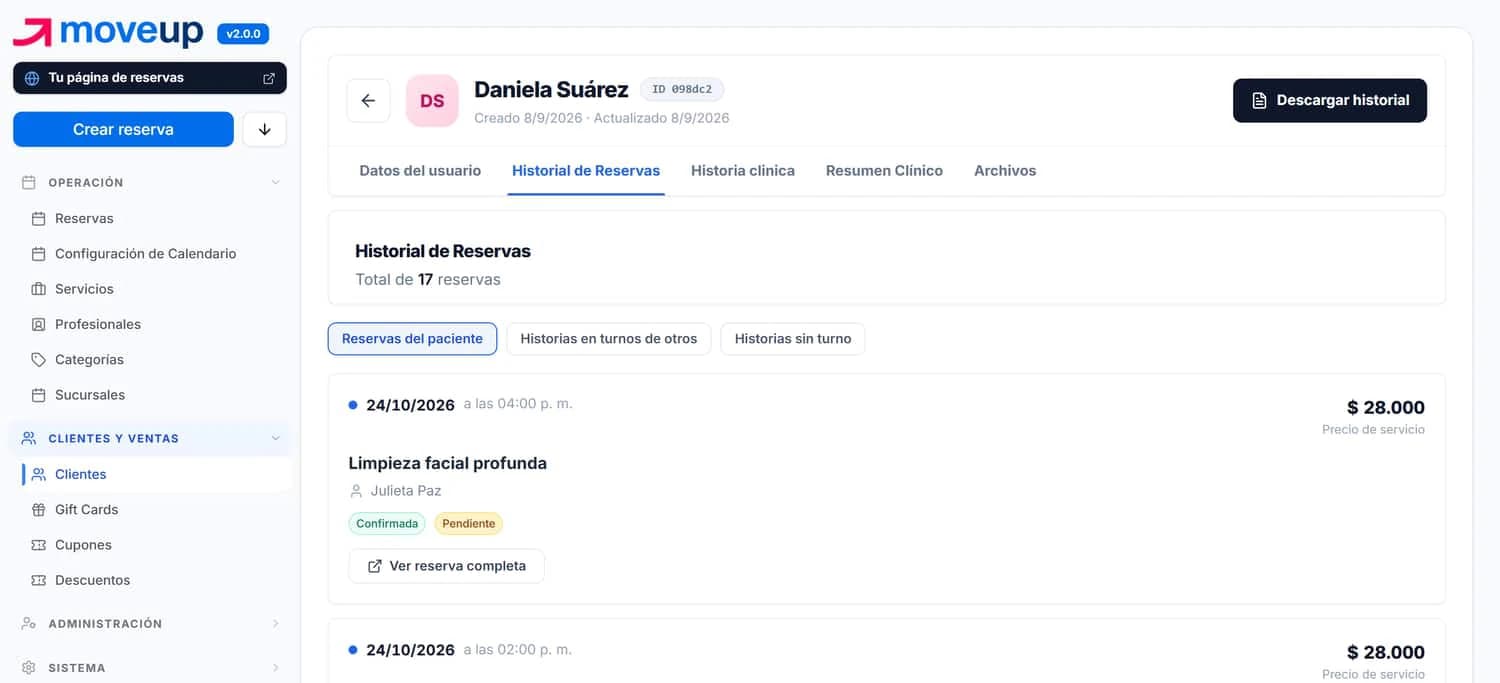Click the Servicios briefcase icon
This screenshot has height=683, width=1500.
[x=39, y=289]
